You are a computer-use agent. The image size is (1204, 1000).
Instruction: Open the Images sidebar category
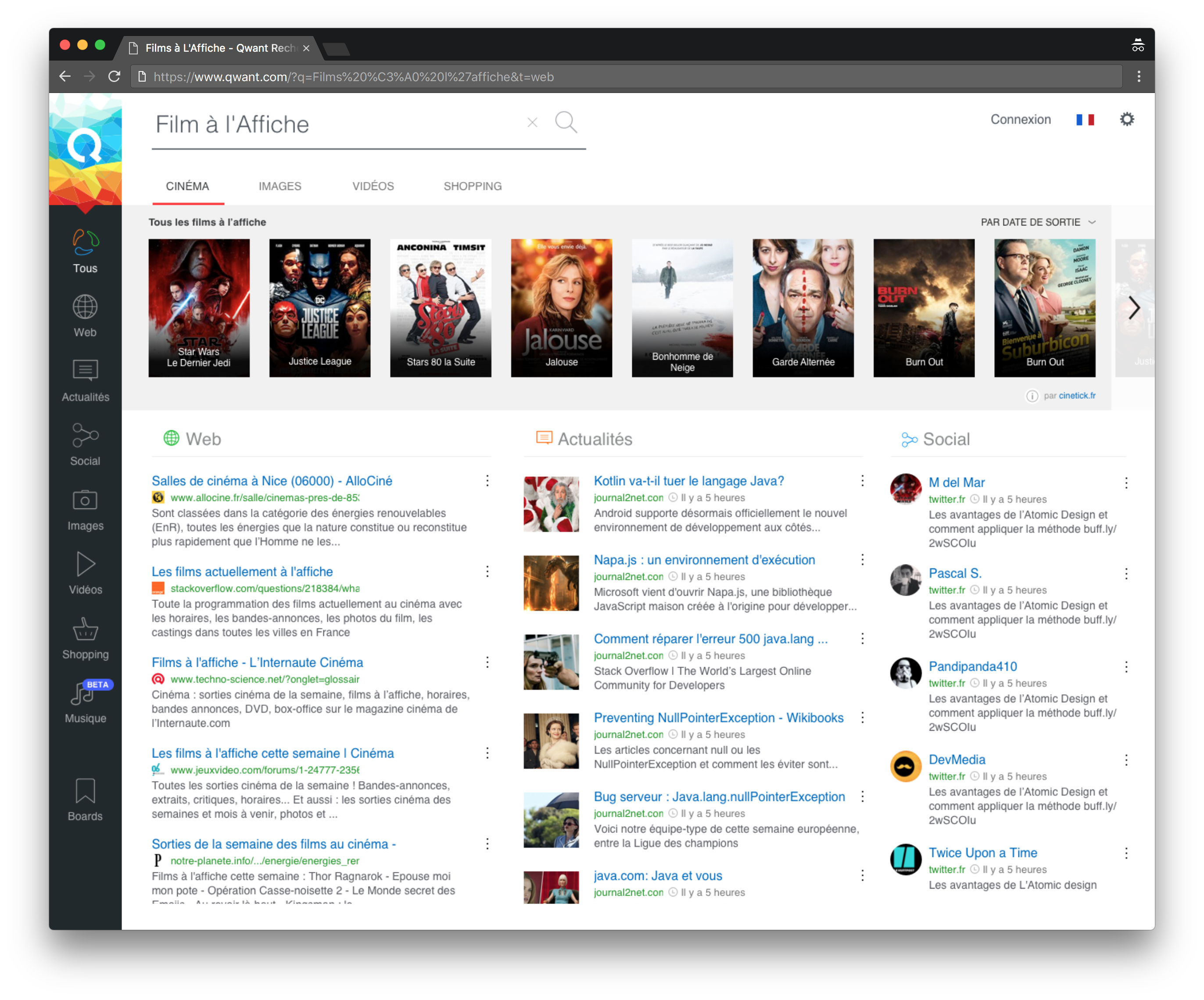click(85, 510)
